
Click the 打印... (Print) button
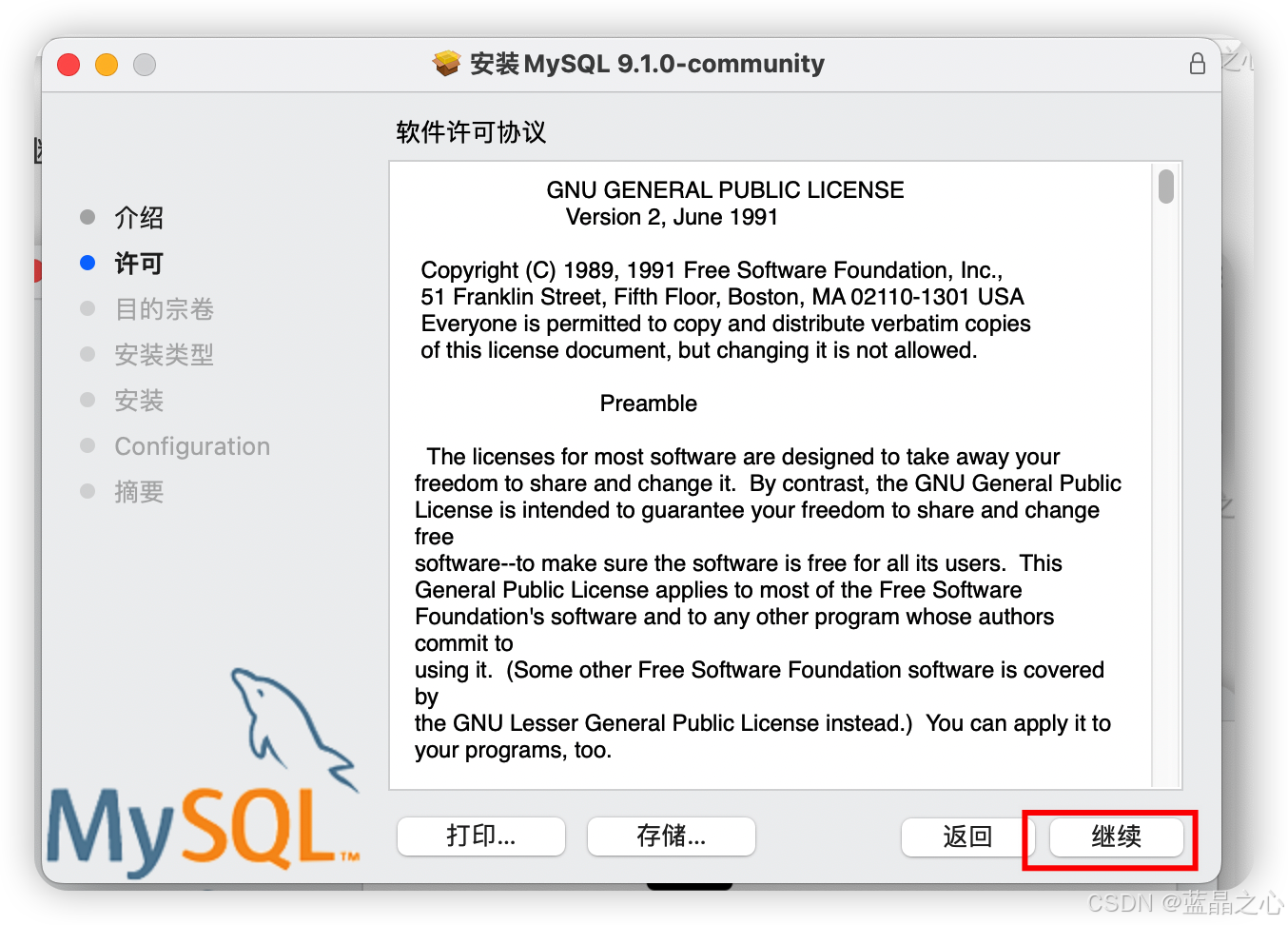point(481,836)
